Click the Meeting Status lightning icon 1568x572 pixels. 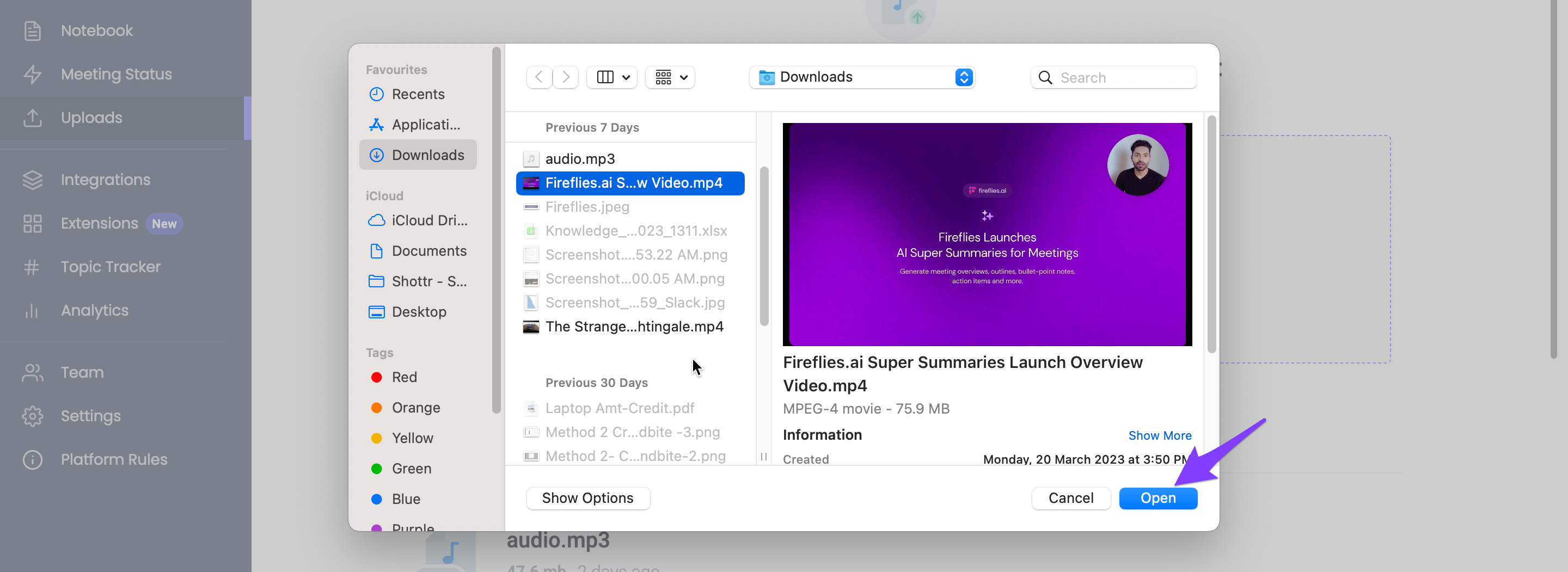click(x=32, y=74)
